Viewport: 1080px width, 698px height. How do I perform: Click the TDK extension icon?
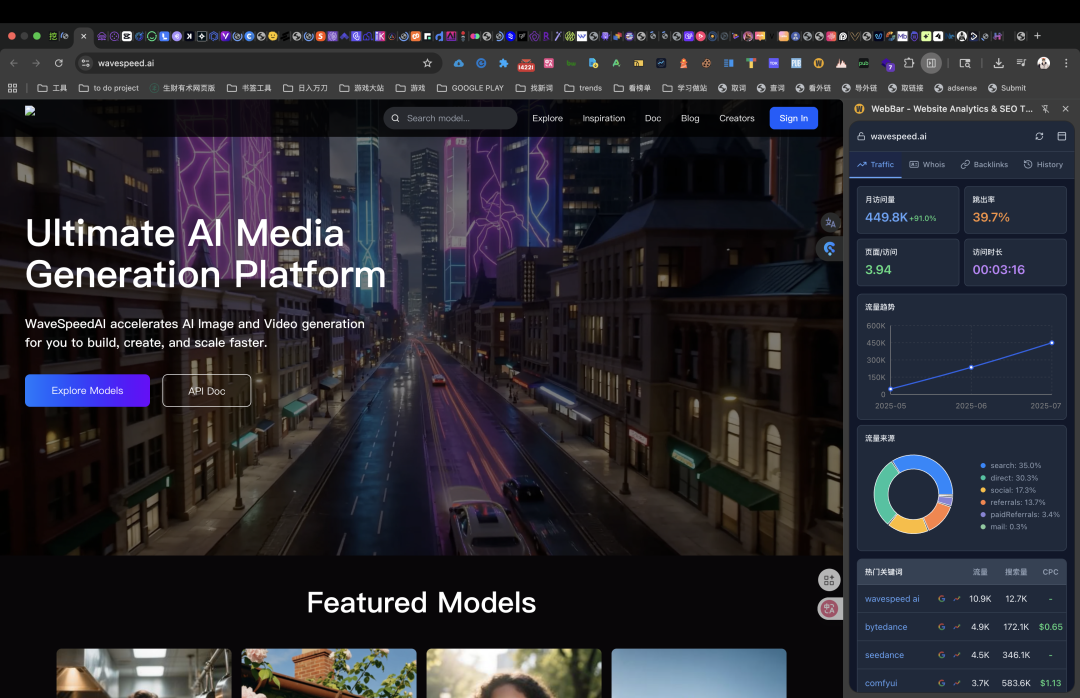click(773, 63)
